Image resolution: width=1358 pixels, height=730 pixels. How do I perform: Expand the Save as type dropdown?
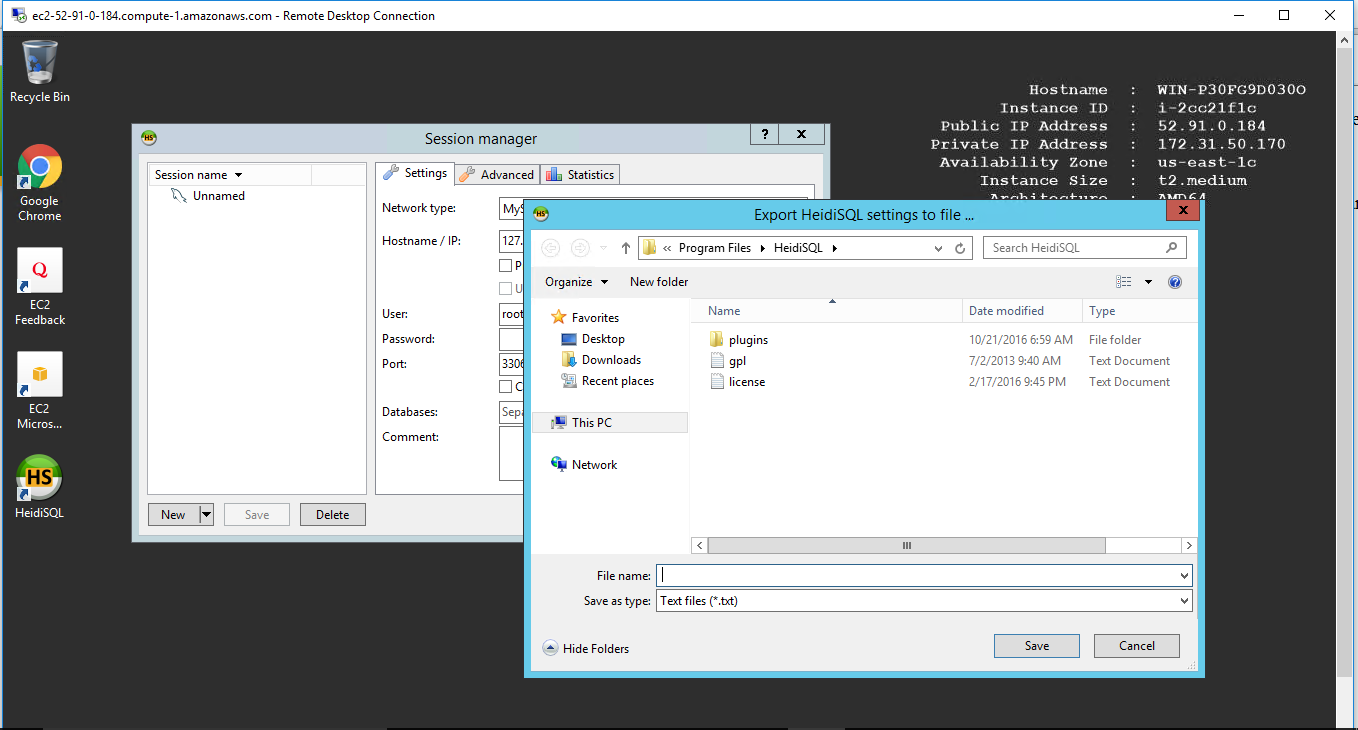pyautogui.click(x=1184, y=601)
